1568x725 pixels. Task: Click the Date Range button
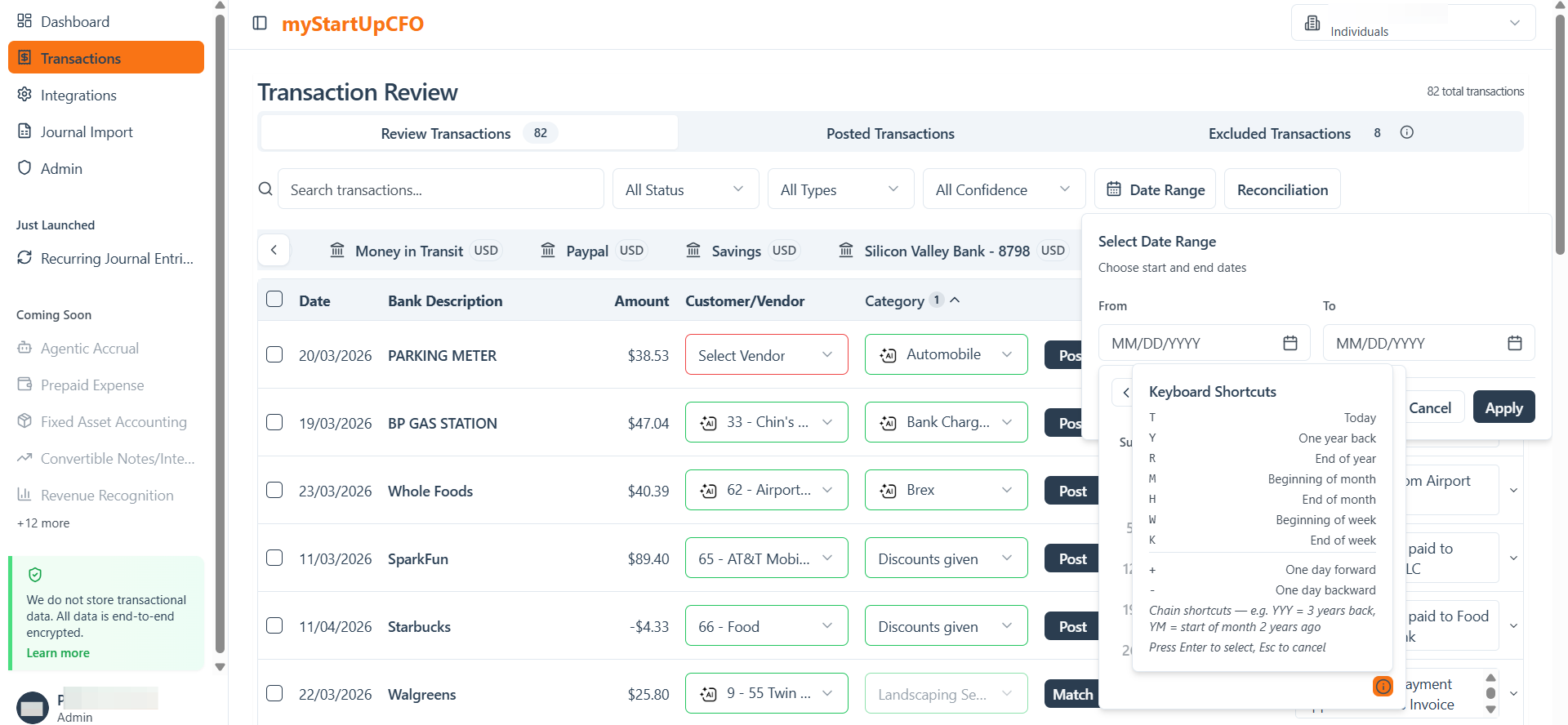click(1155, 189)
